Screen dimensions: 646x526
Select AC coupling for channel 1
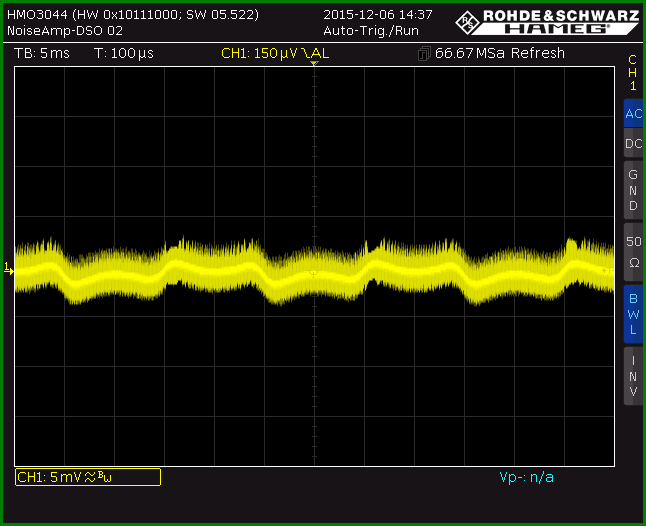point(633,113)
